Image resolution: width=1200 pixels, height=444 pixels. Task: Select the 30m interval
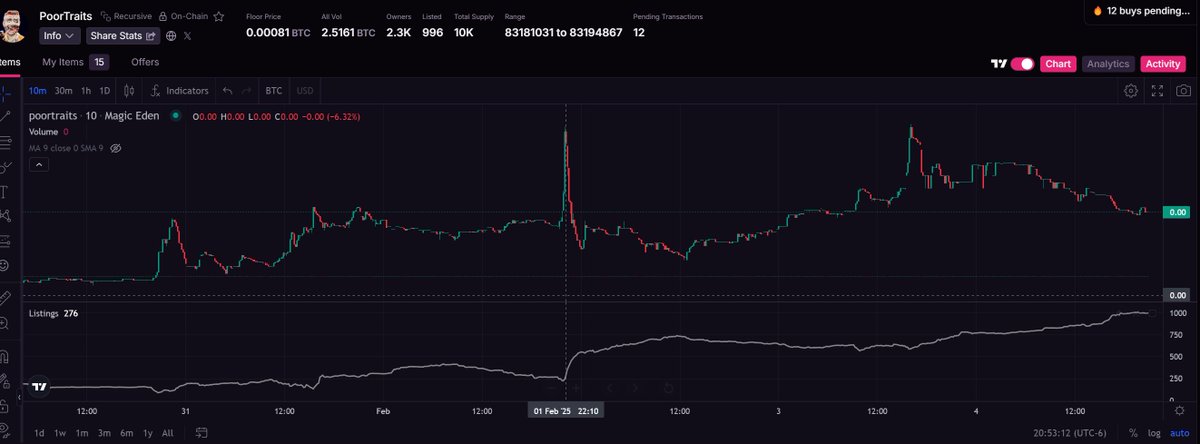[63, 90]
